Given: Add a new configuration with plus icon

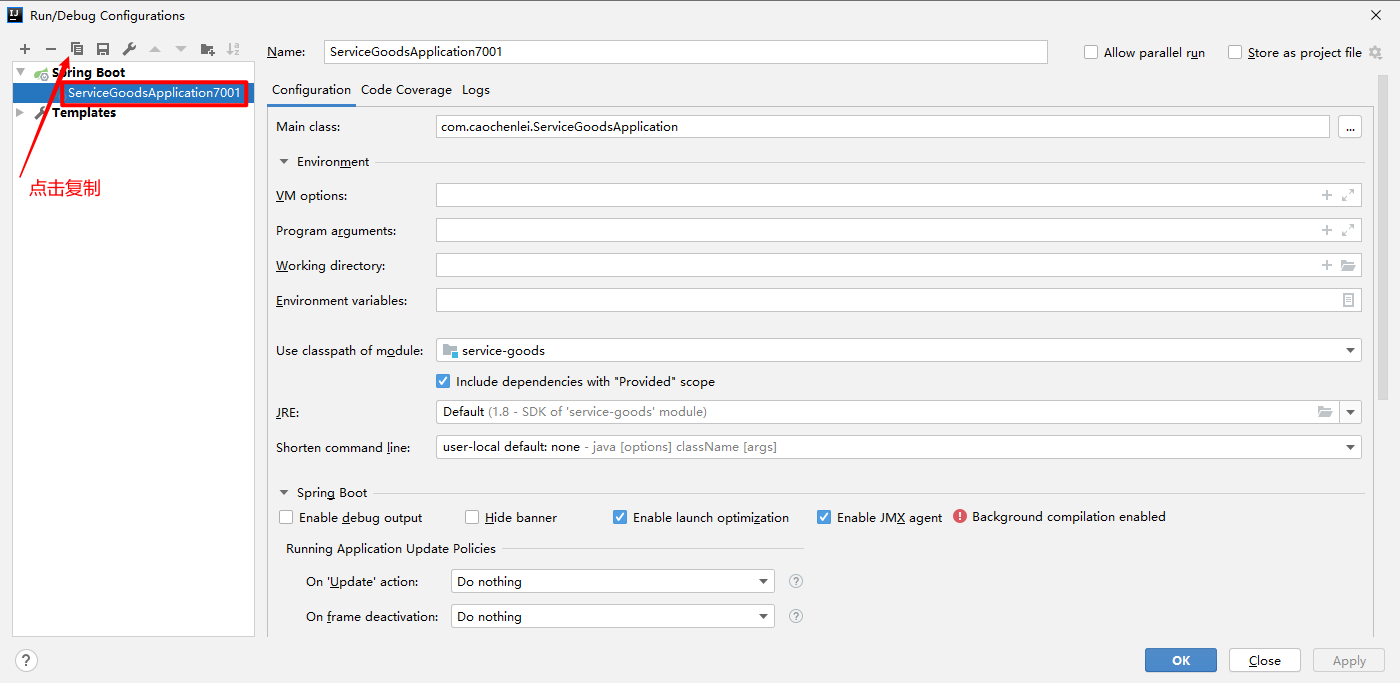Looking at the screenshot, I should pos(25,49).
